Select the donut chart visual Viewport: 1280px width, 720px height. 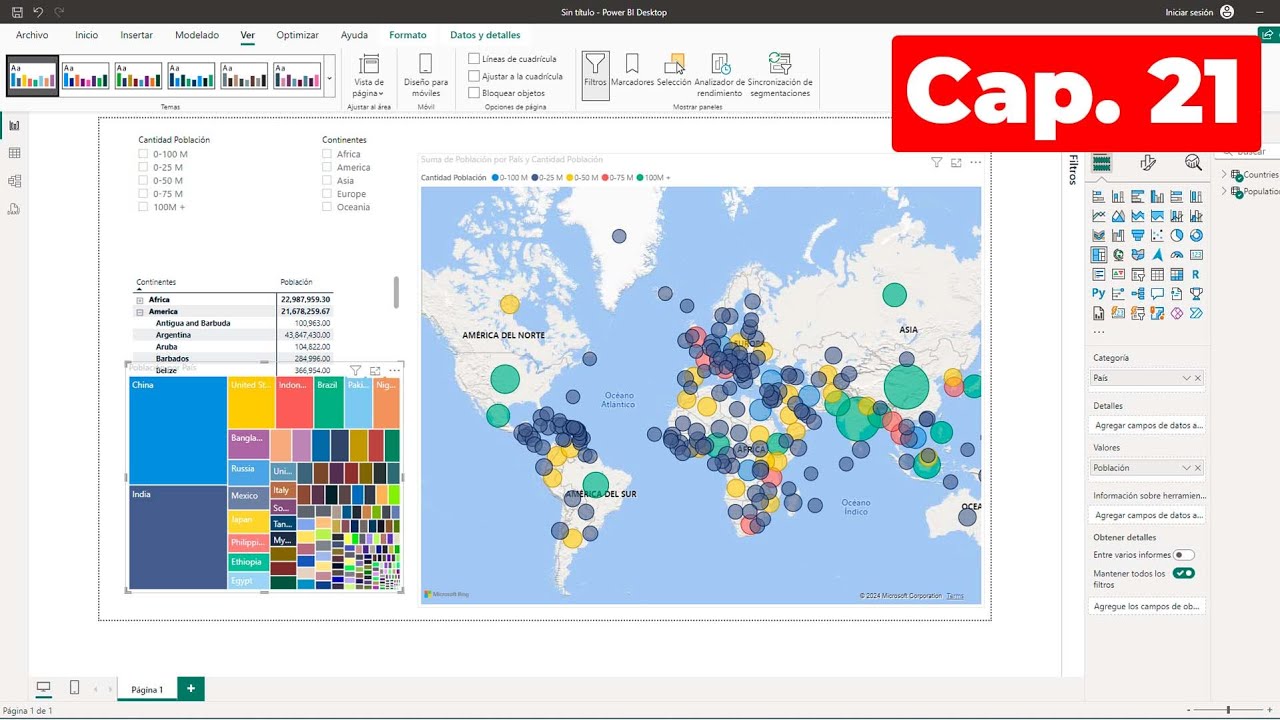point(1196,235)
